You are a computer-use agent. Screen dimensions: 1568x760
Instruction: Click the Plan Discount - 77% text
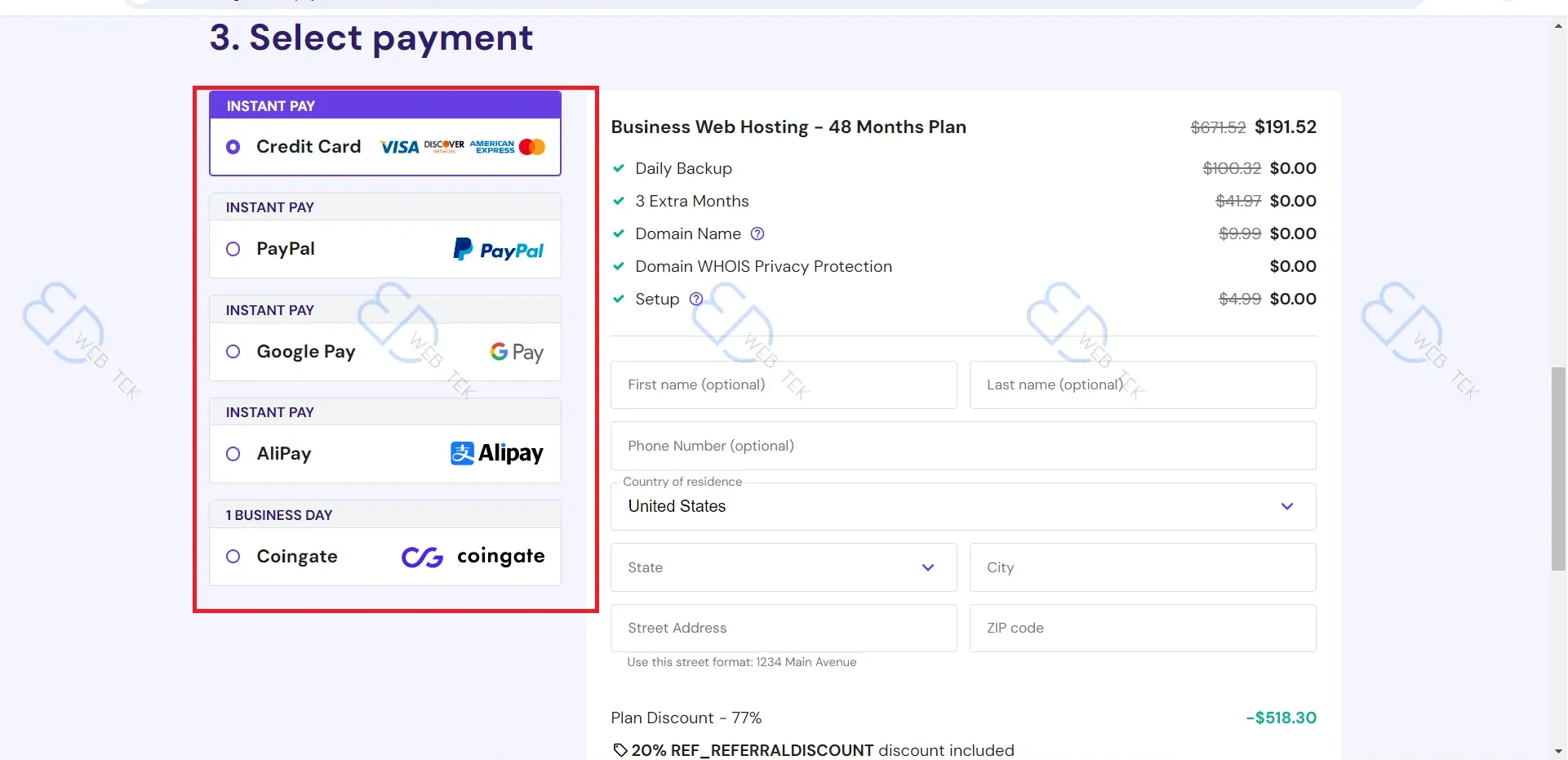[x=686, y=718]
